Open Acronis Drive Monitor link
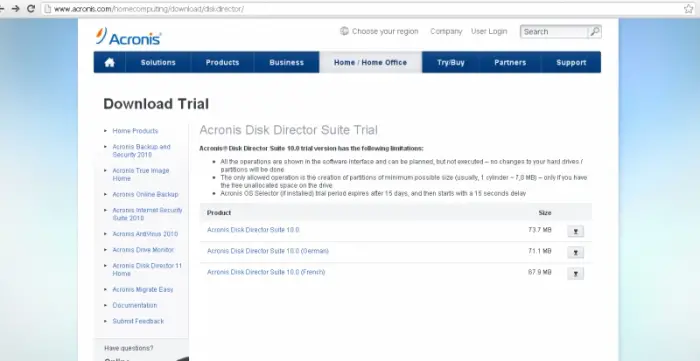This screenshot has width=700, height=361. (x=143, y=250)
